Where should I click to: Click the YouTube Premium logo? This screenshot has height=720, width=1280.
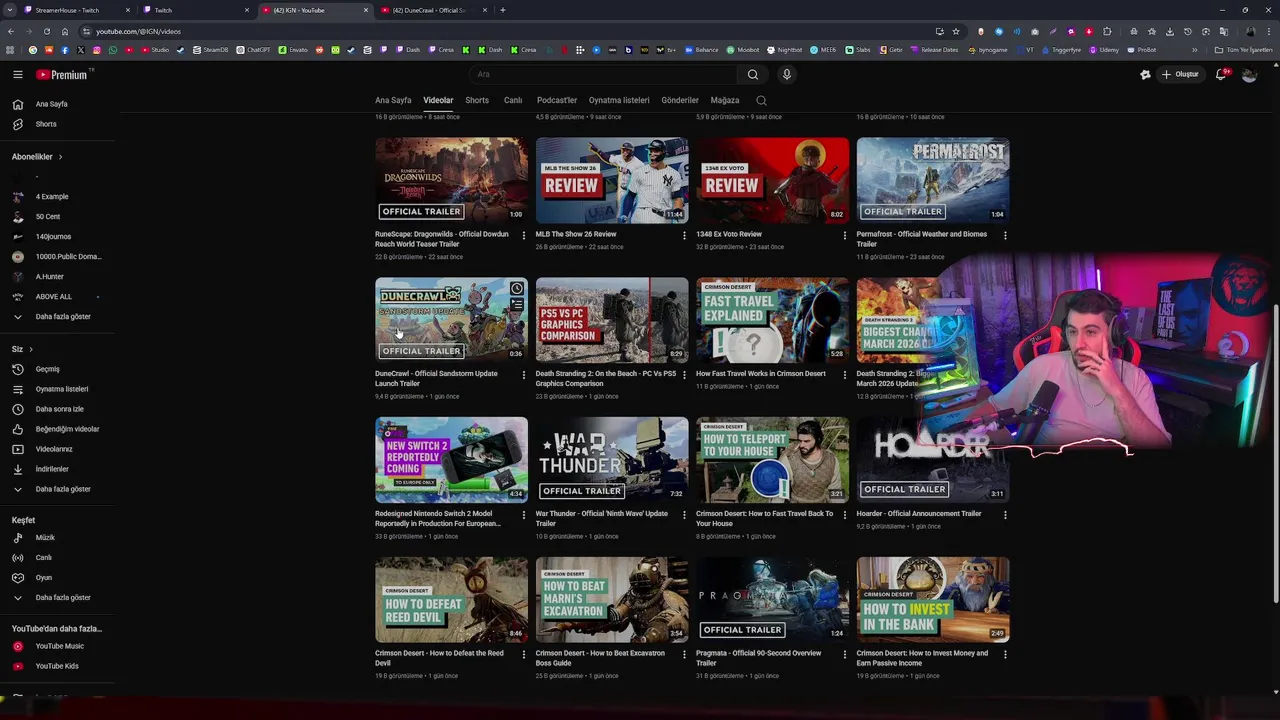(x=62, y=74)
